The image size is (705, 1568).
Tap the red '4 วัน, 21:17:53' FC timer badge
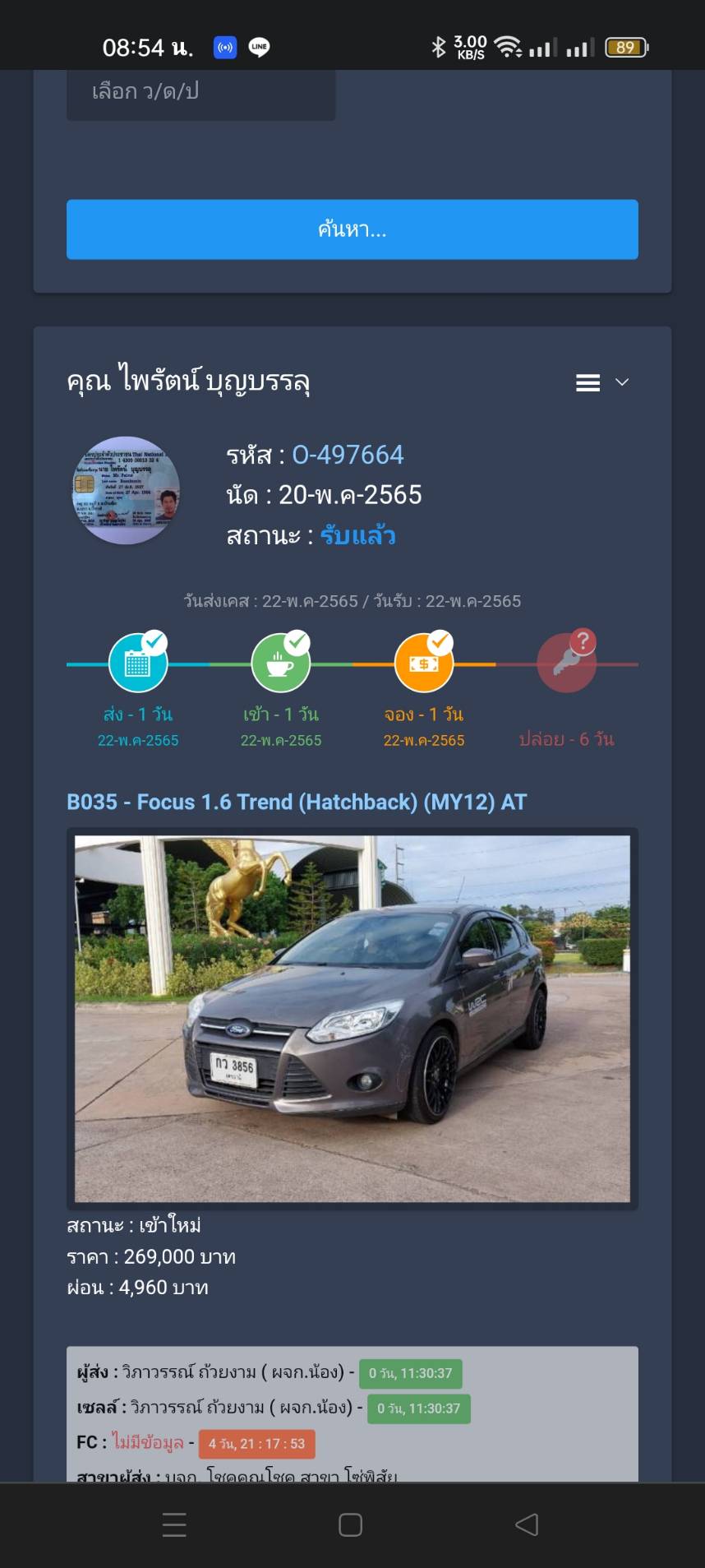[256, 1443]
